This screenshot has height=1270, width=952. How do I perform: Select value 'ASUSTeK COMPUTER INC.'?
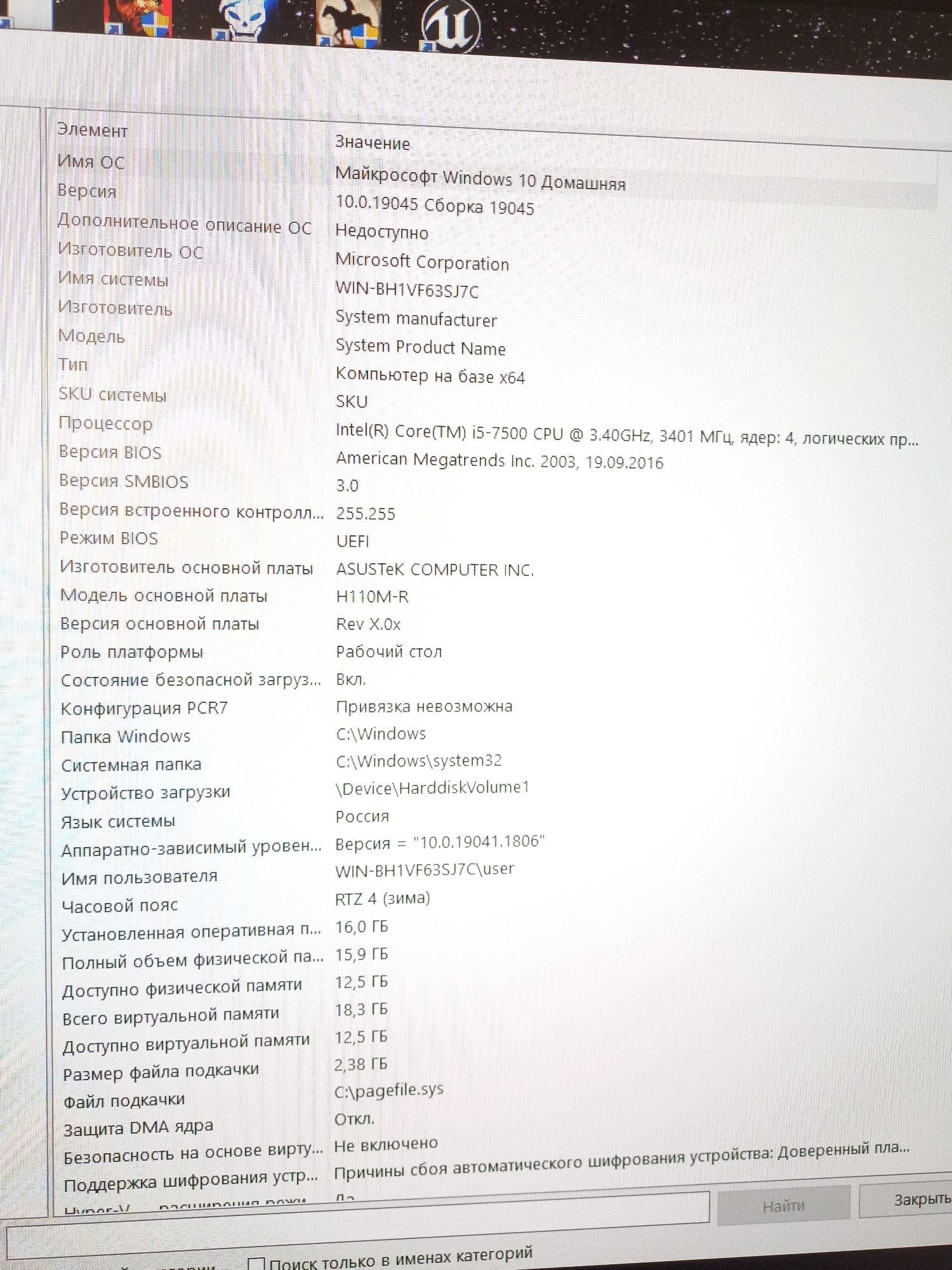(x=435, y=570)
